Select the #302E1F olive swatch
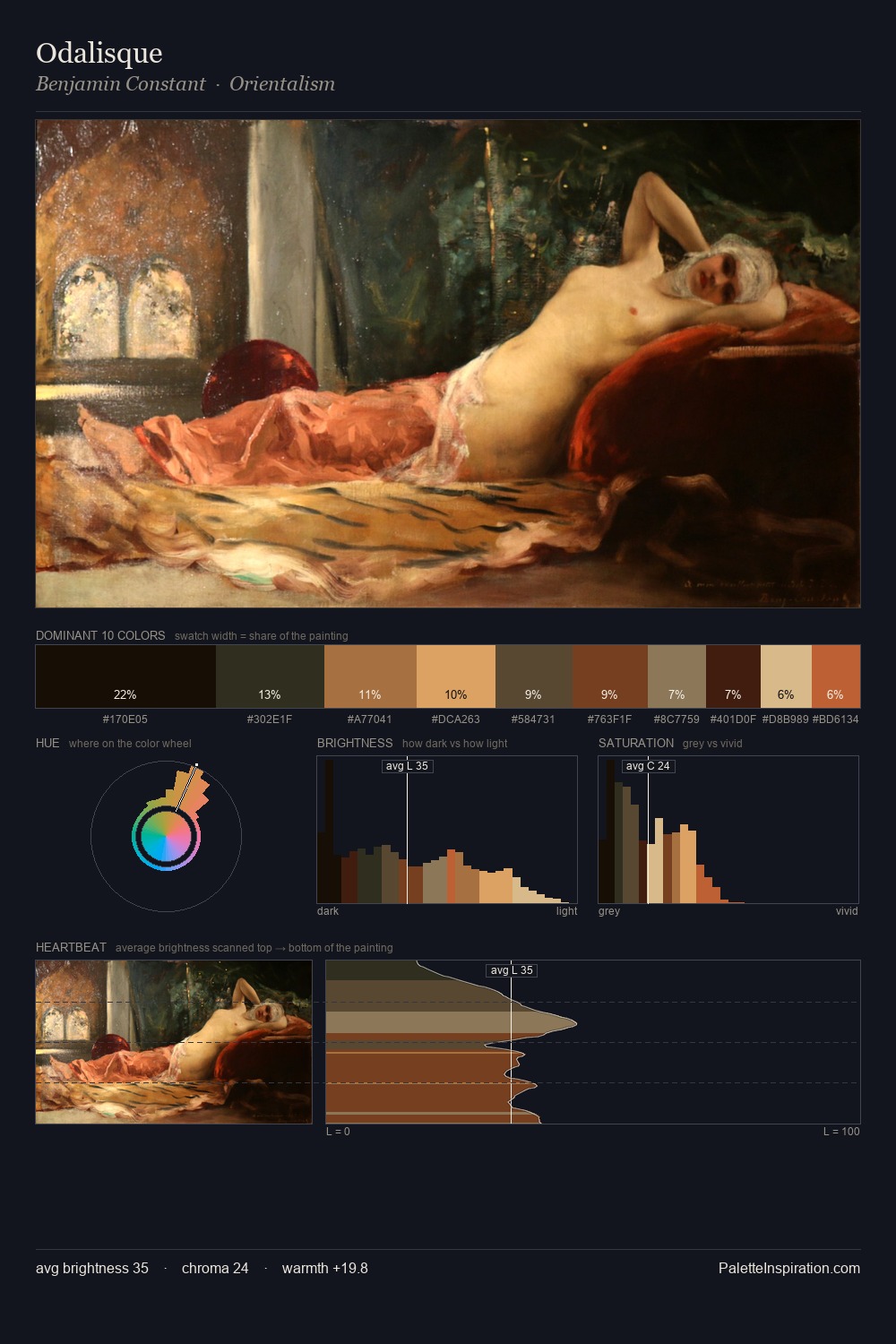Viewport: 896px width, 1344px height. [270, 676]
